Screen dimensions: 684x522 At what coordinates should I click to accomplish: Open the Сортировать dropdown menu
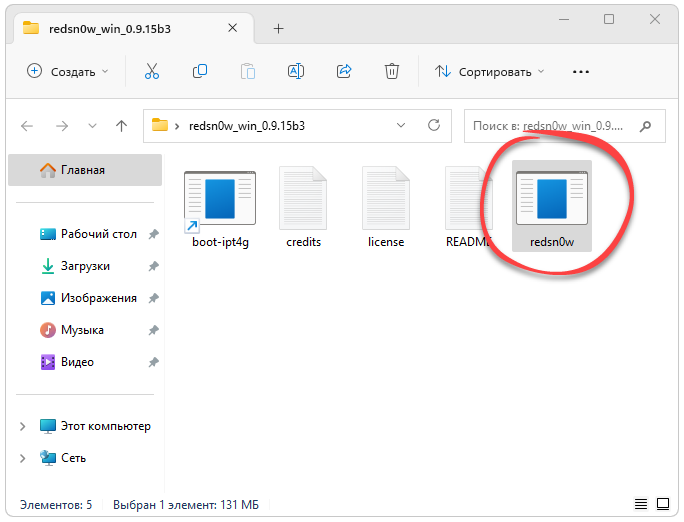pyautogui.click(x=489, y=71)
